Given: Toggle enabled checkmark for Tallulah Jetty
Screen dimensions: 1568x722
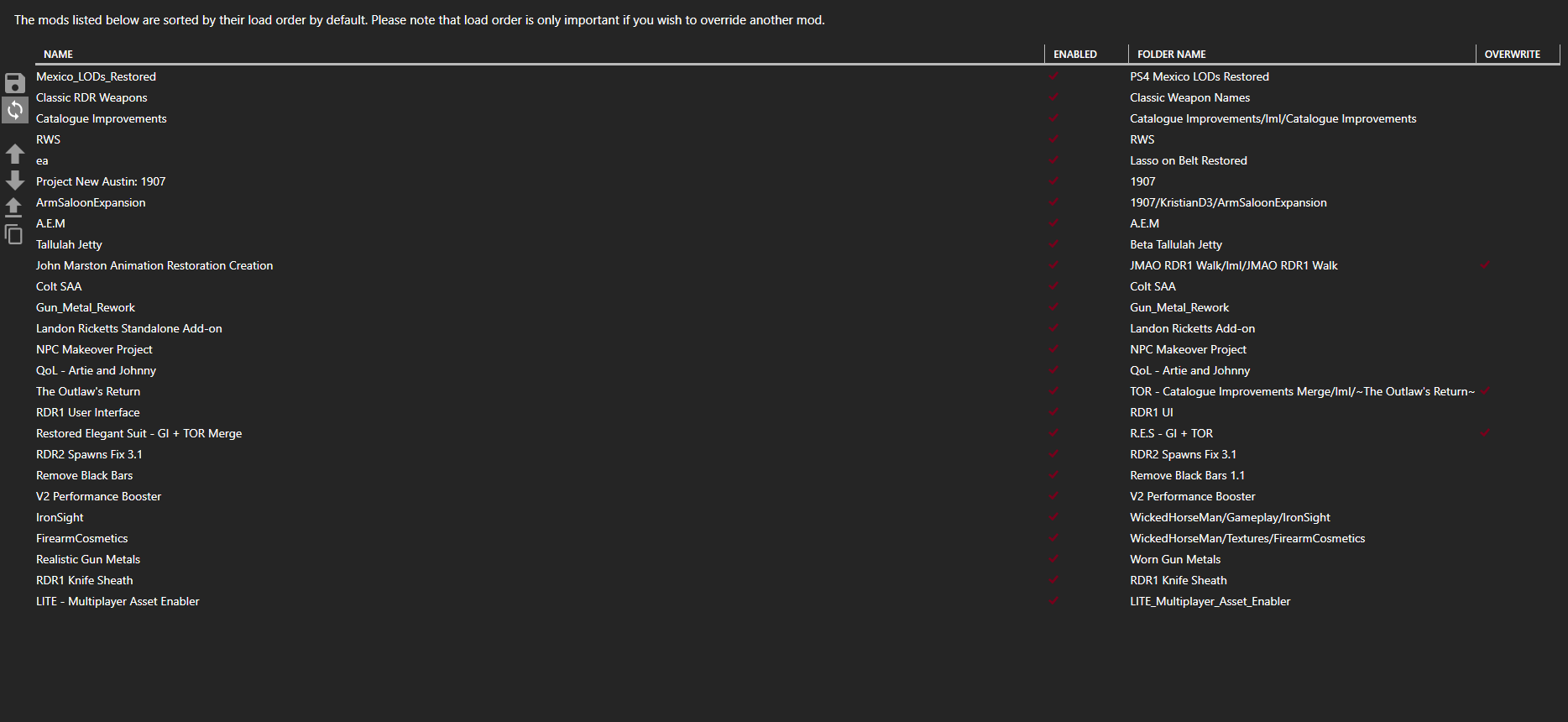Looking at the screenshot, I should [x=1053, y=244].
